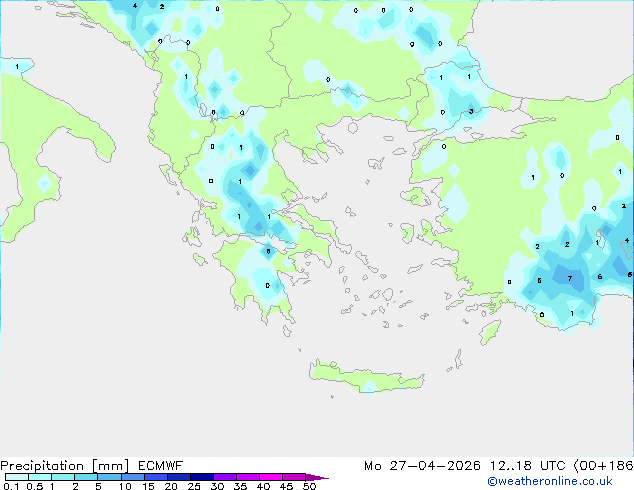Click the date 'Mo 27-04-2026' text
Viewport: 634px width, 490px height.
(x=422, y=466)
